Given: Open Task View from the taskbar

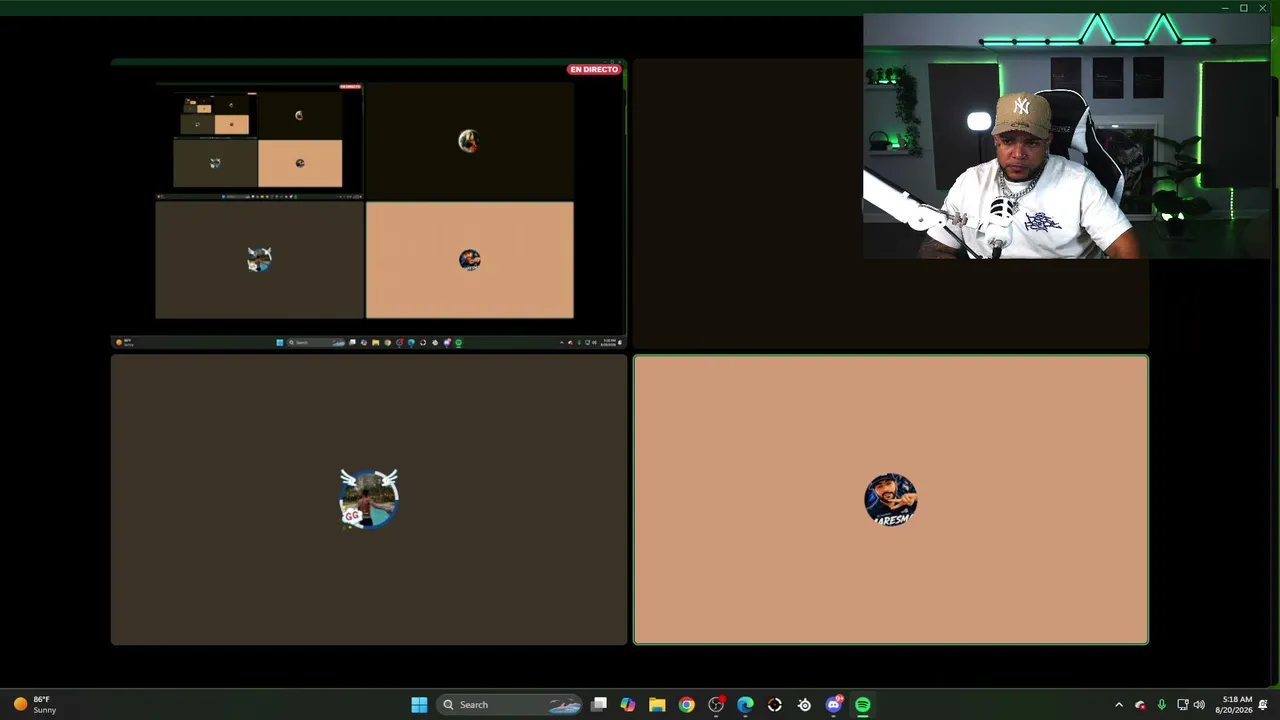Looking at the screenshot, I should [599, 705].
